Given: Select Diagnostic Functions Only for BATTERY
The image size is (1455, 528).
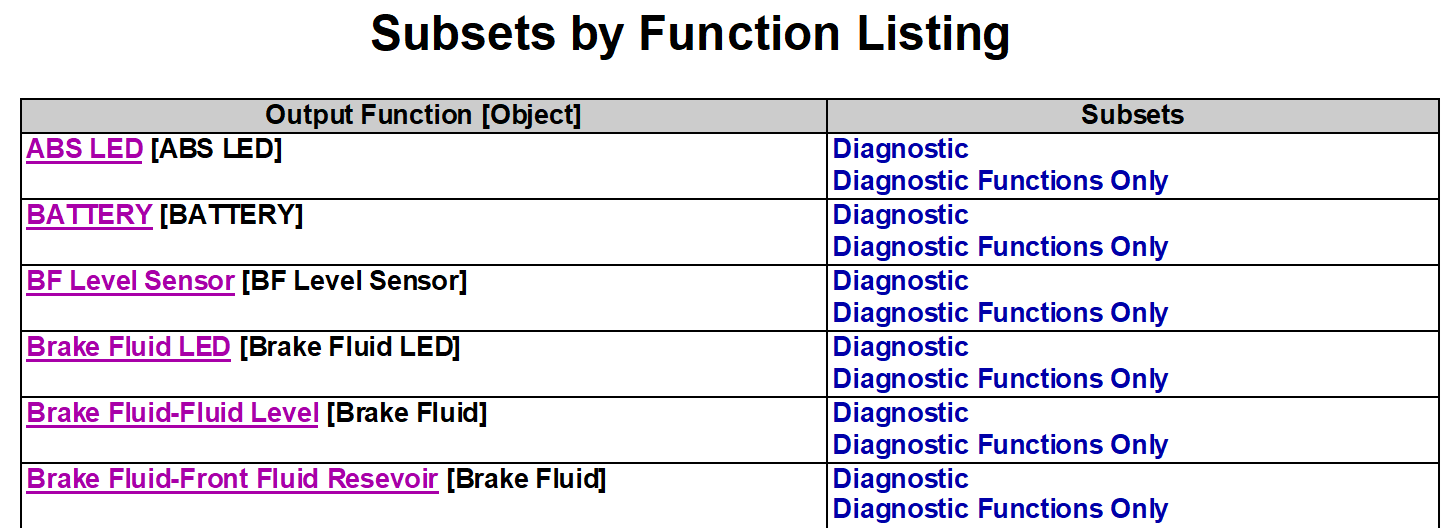Looking at the screenshot, I should tap(1001, 247).
